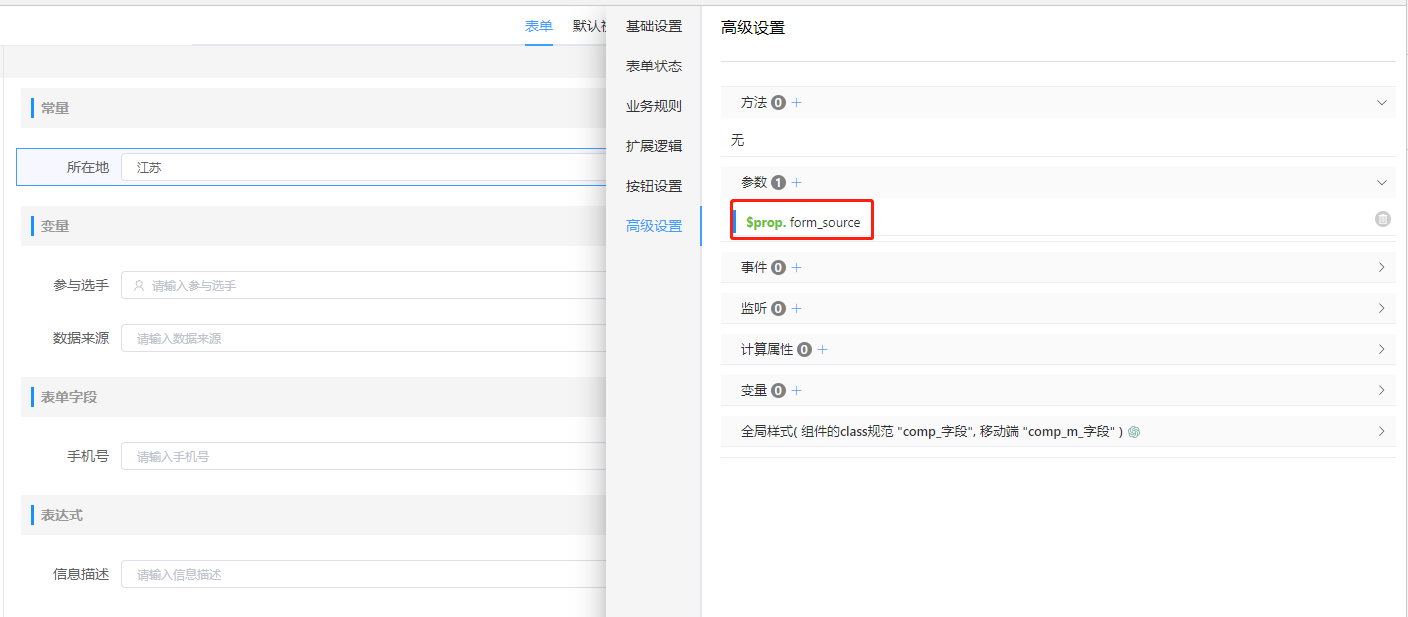1408x617 pixels.
Task: Add a new method with plus icon
Action: [797, 102]
